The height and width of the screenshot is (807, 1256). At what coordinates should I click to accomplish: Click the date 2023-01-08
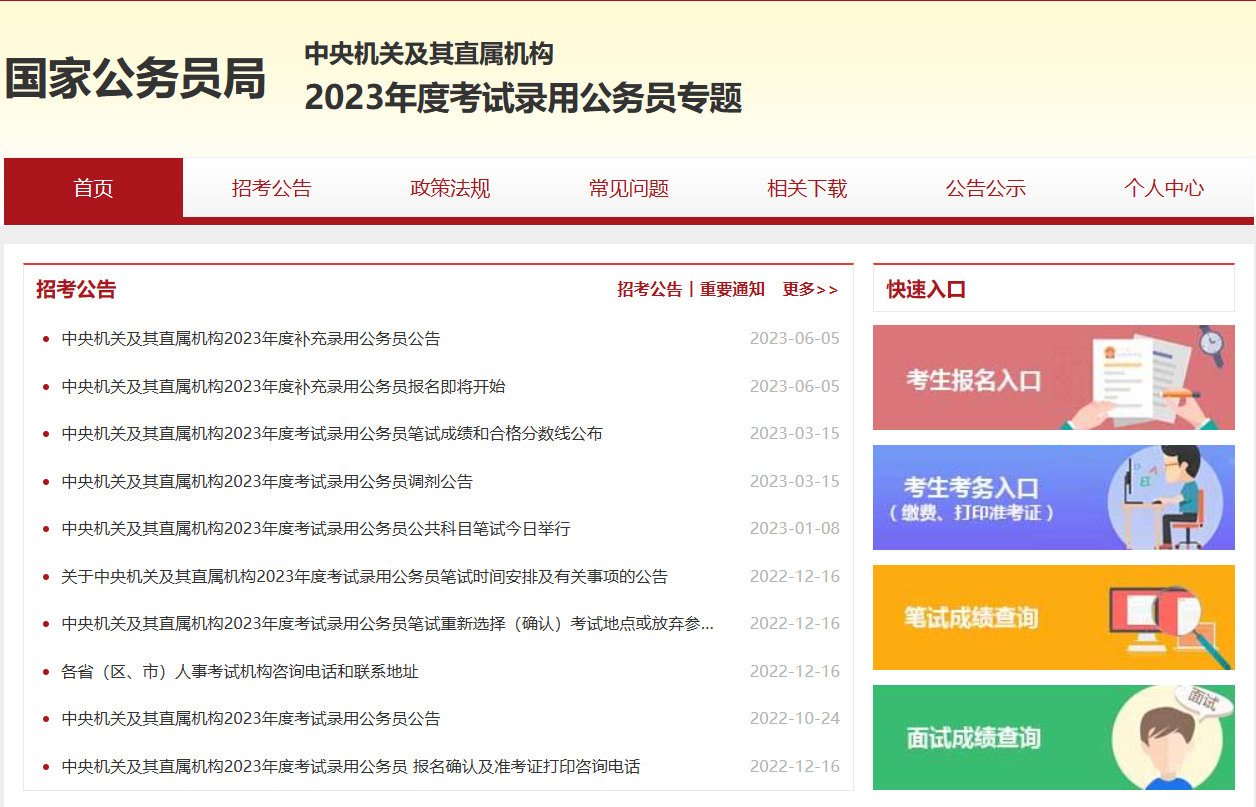(795, 528)
